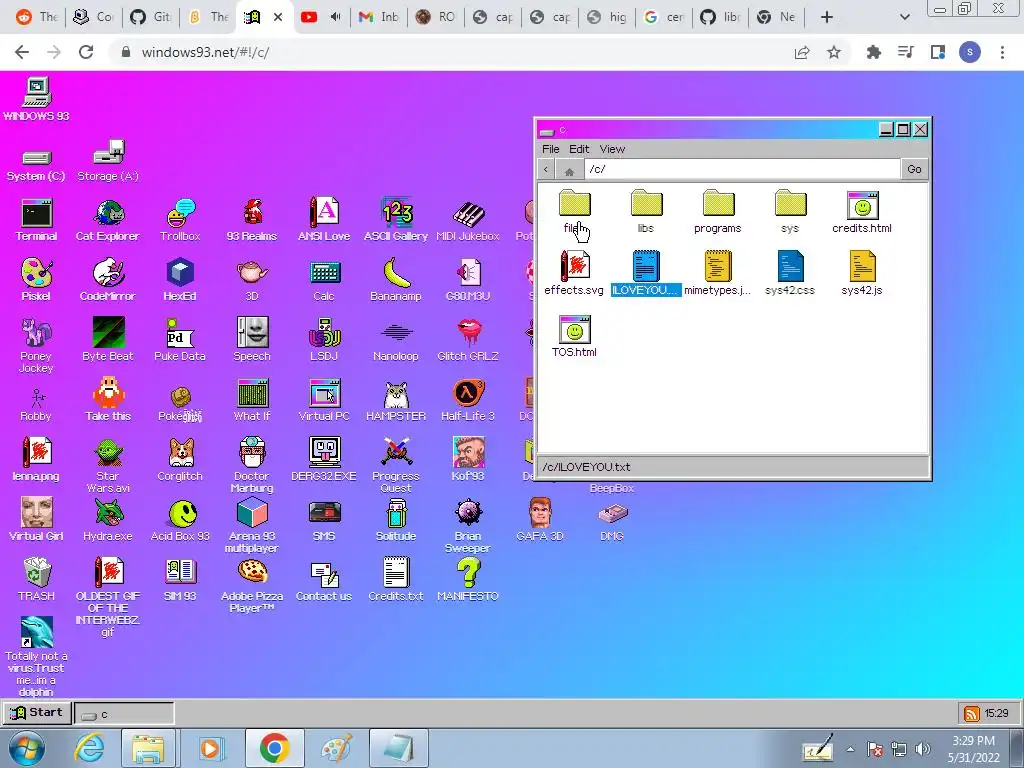Select credits.html file in explorer
Screen dimensions: 1024x768
click(x=862, y=212)
